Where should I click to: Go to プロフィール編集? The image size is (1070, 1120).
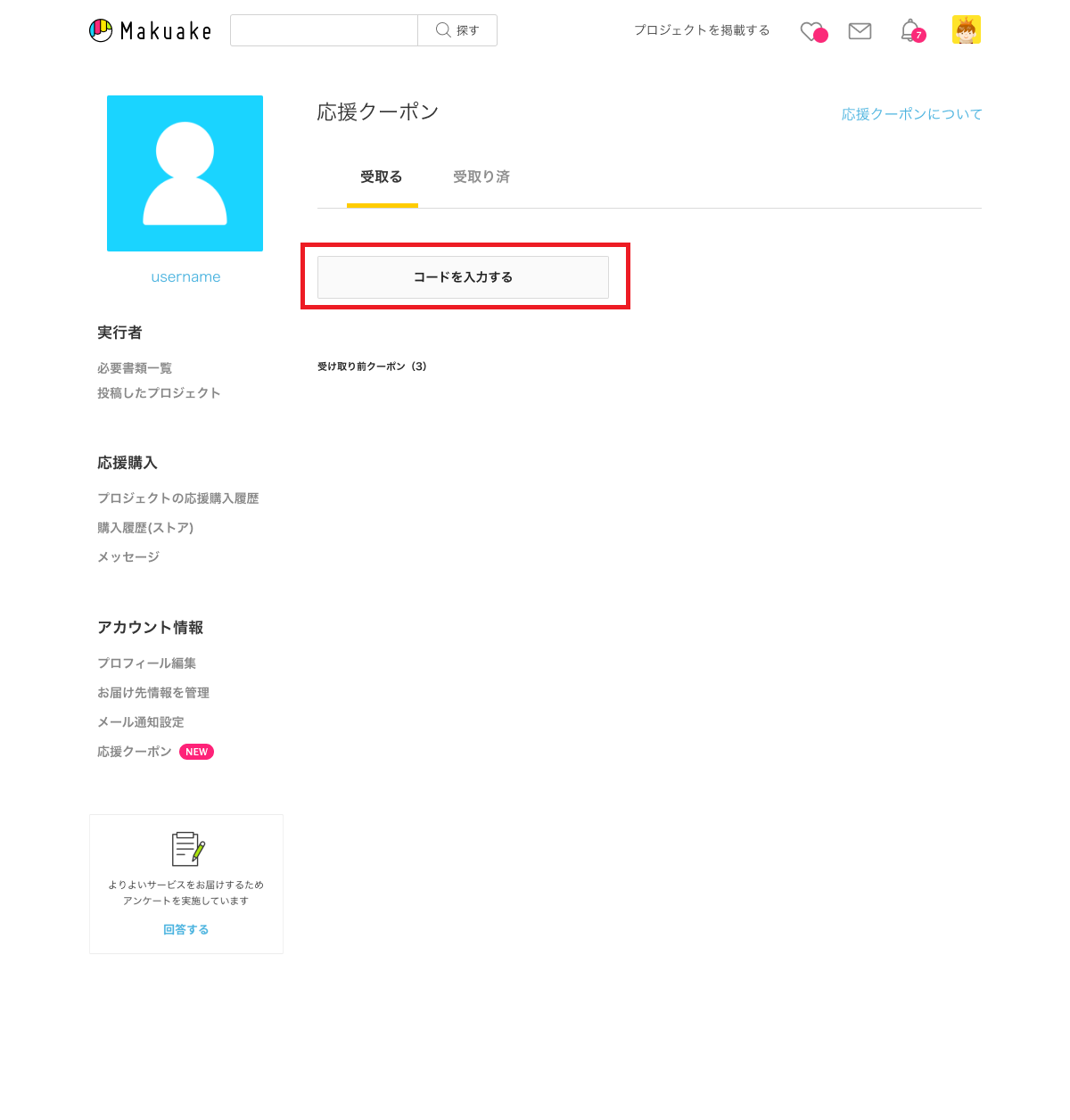(x=147, y=663)
